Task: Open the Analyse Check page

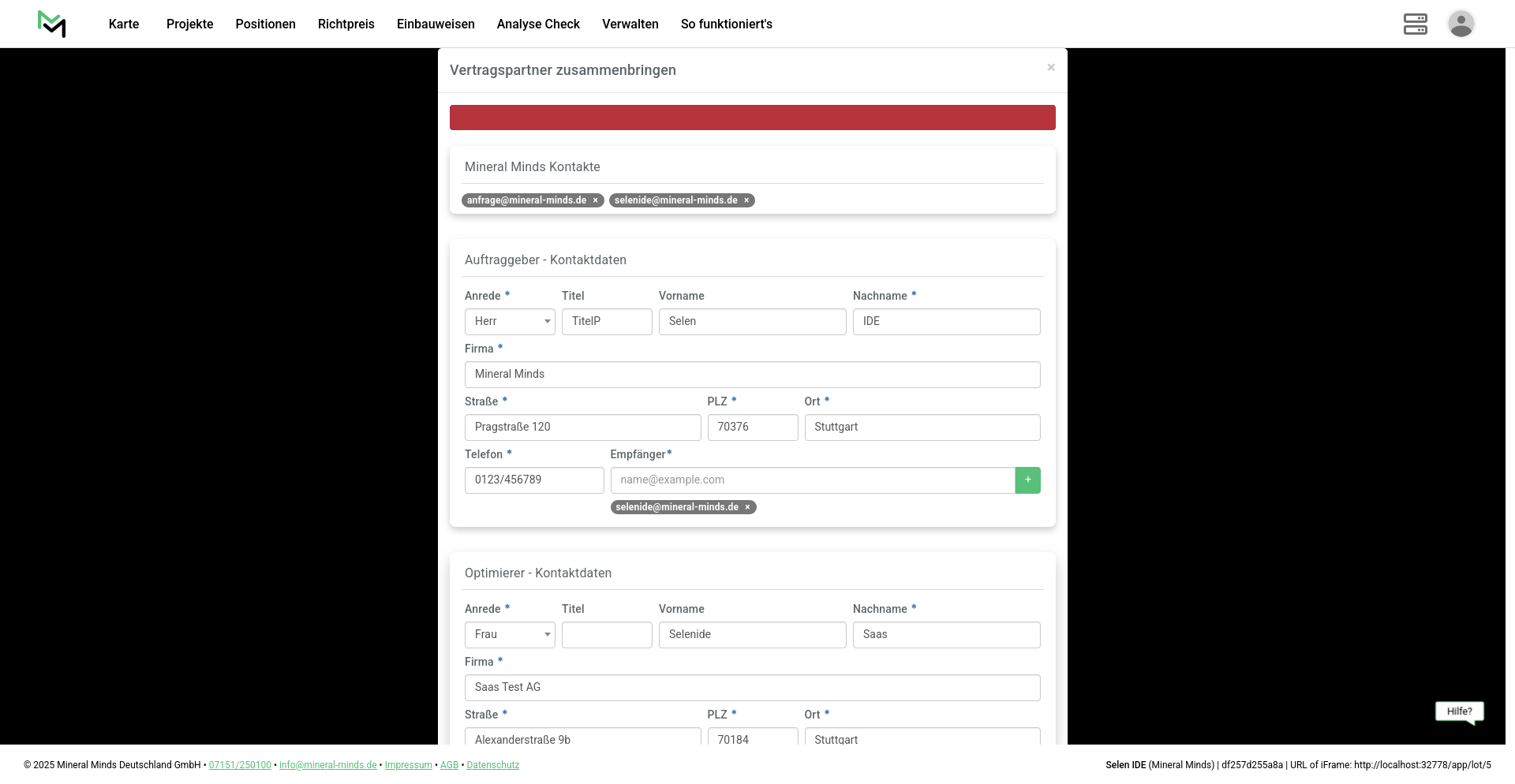Action: tap(538, 24)
